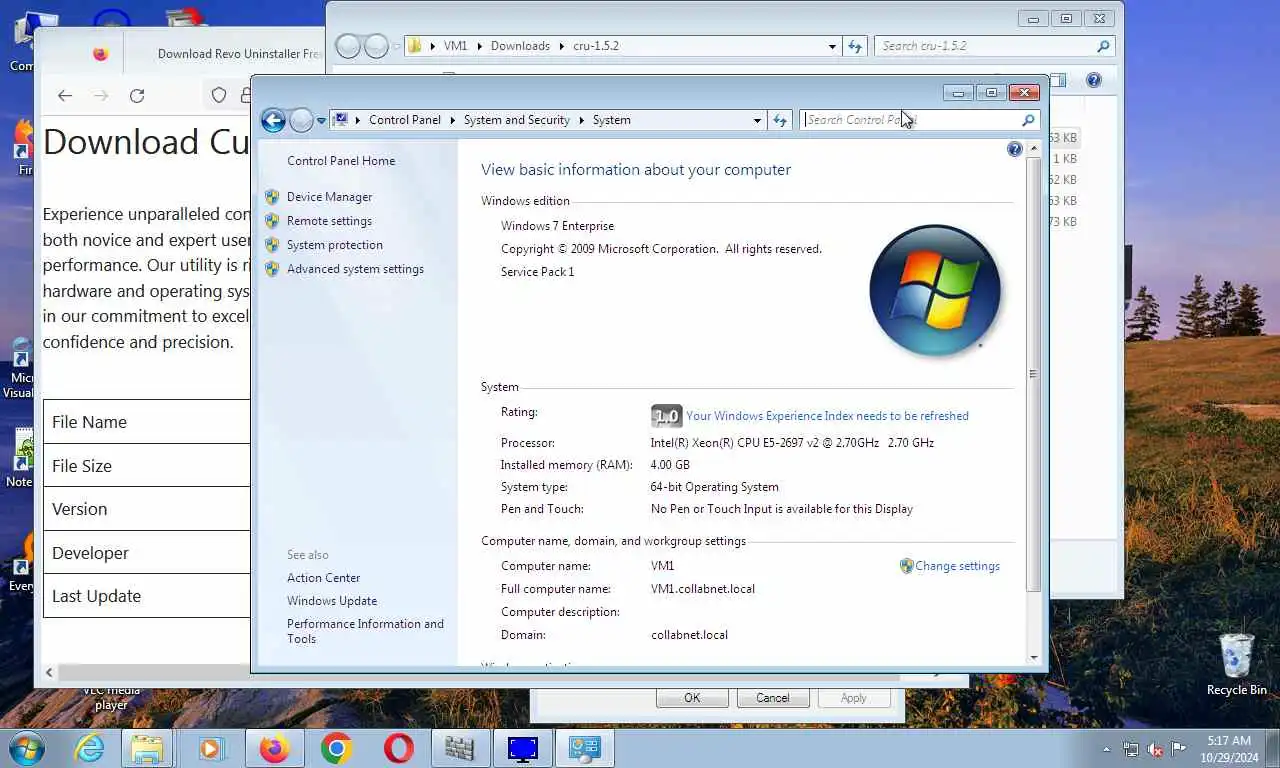
Task: Click the blue monitor taskbar icon
Action: pos(522,748)
